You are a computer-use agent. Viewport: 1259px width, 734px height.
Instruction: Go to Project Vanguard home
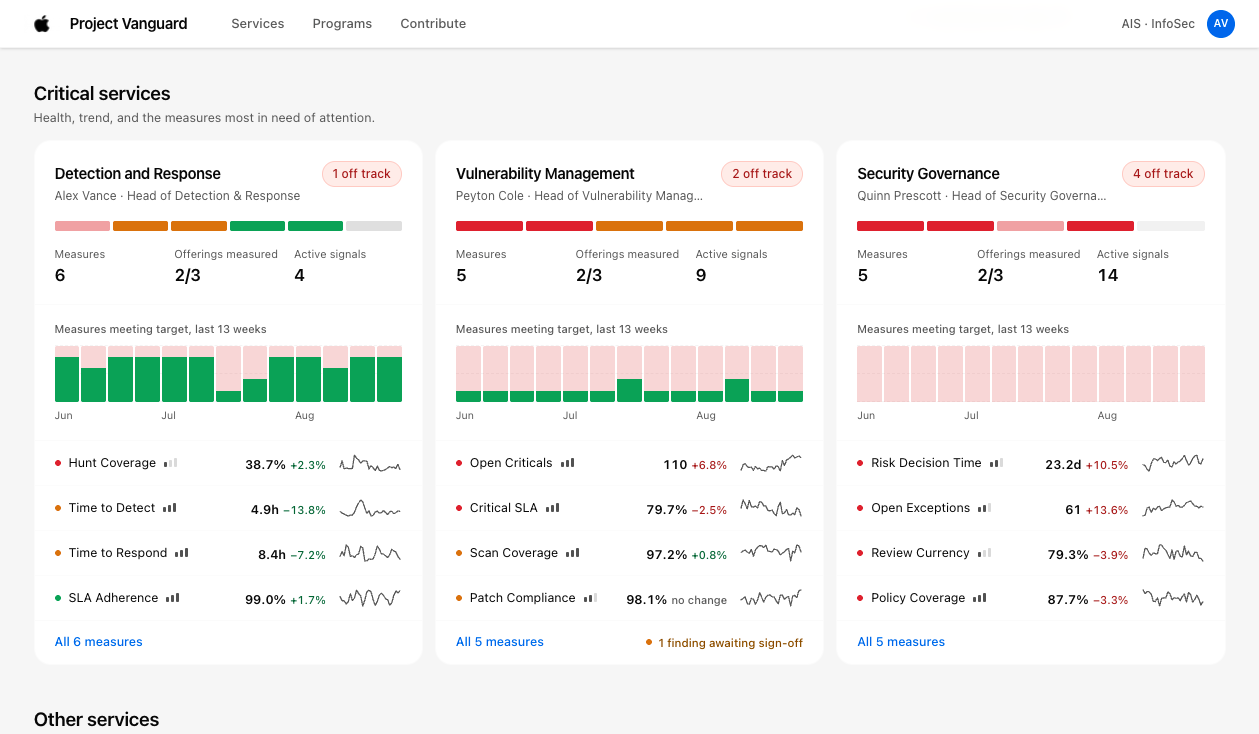pos(128,24)
